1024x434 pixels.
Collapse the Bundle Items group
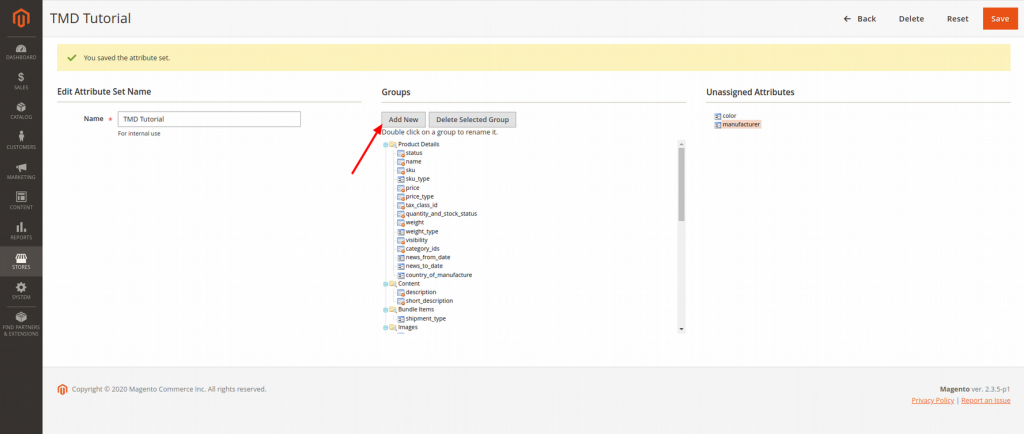point(385,310)
